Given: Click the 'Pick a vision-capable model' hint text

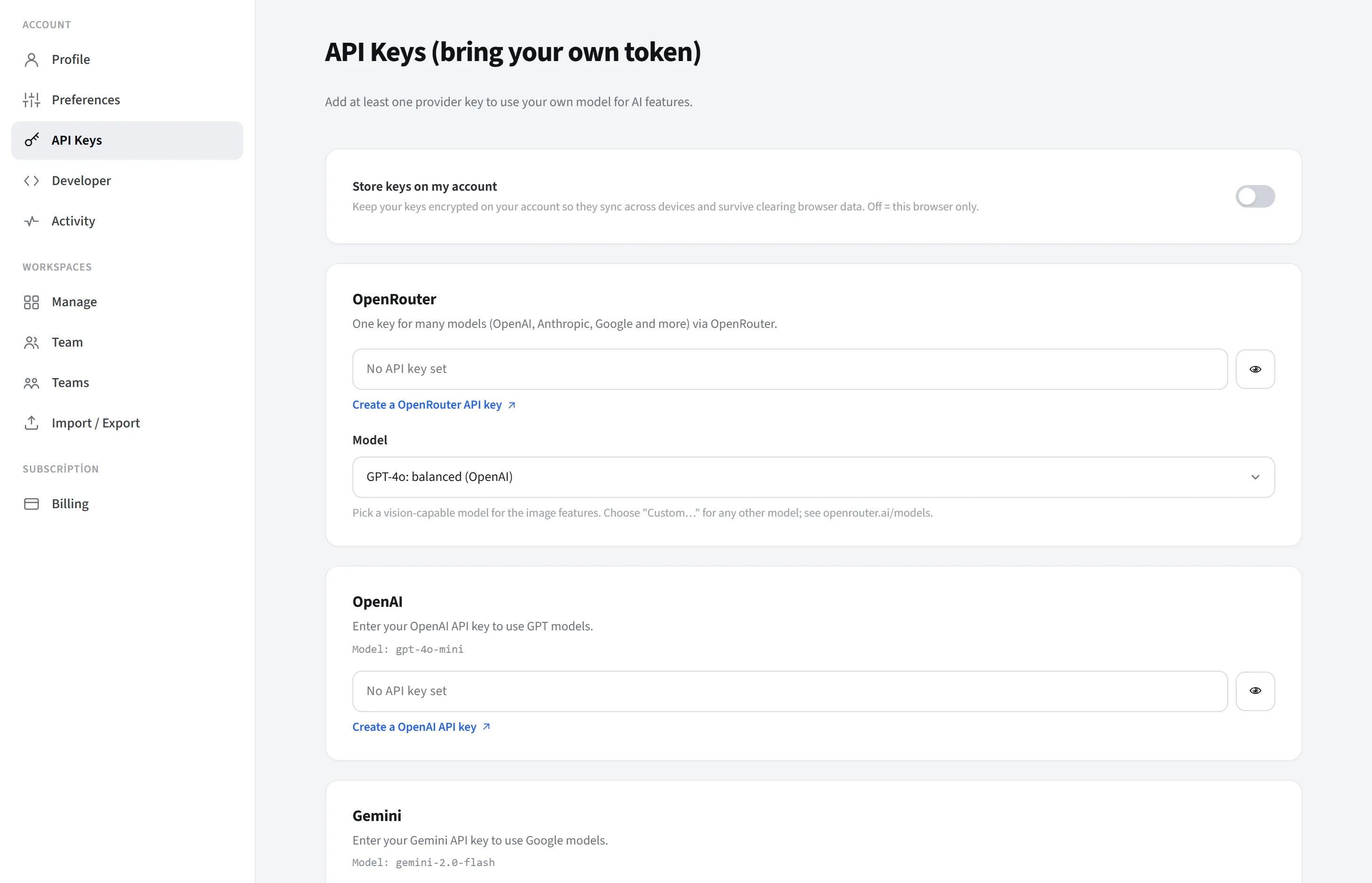Looking at the screenshot, I should point(642,512).
